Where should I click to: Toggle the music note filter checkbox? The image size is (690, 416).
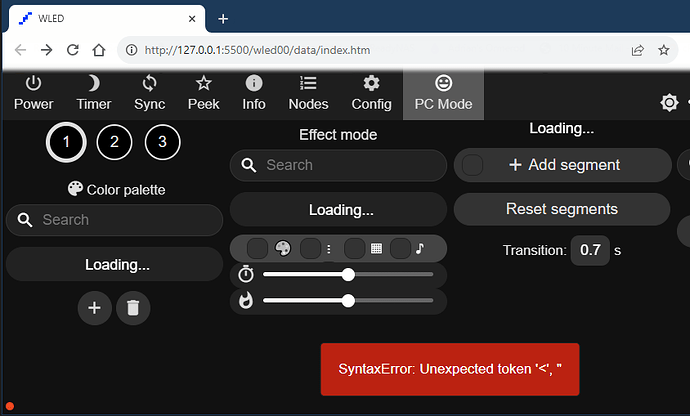tap(400, 249)
